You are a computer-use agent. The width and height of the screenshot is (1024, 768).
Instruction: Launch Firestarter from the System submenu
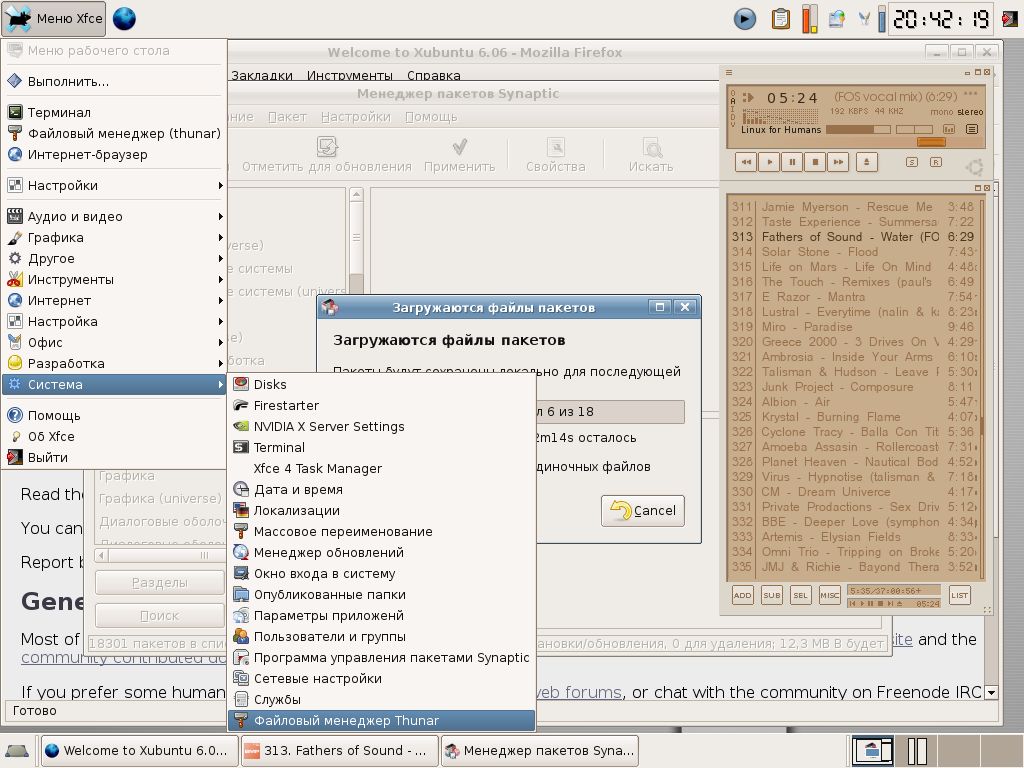(286, 405)
